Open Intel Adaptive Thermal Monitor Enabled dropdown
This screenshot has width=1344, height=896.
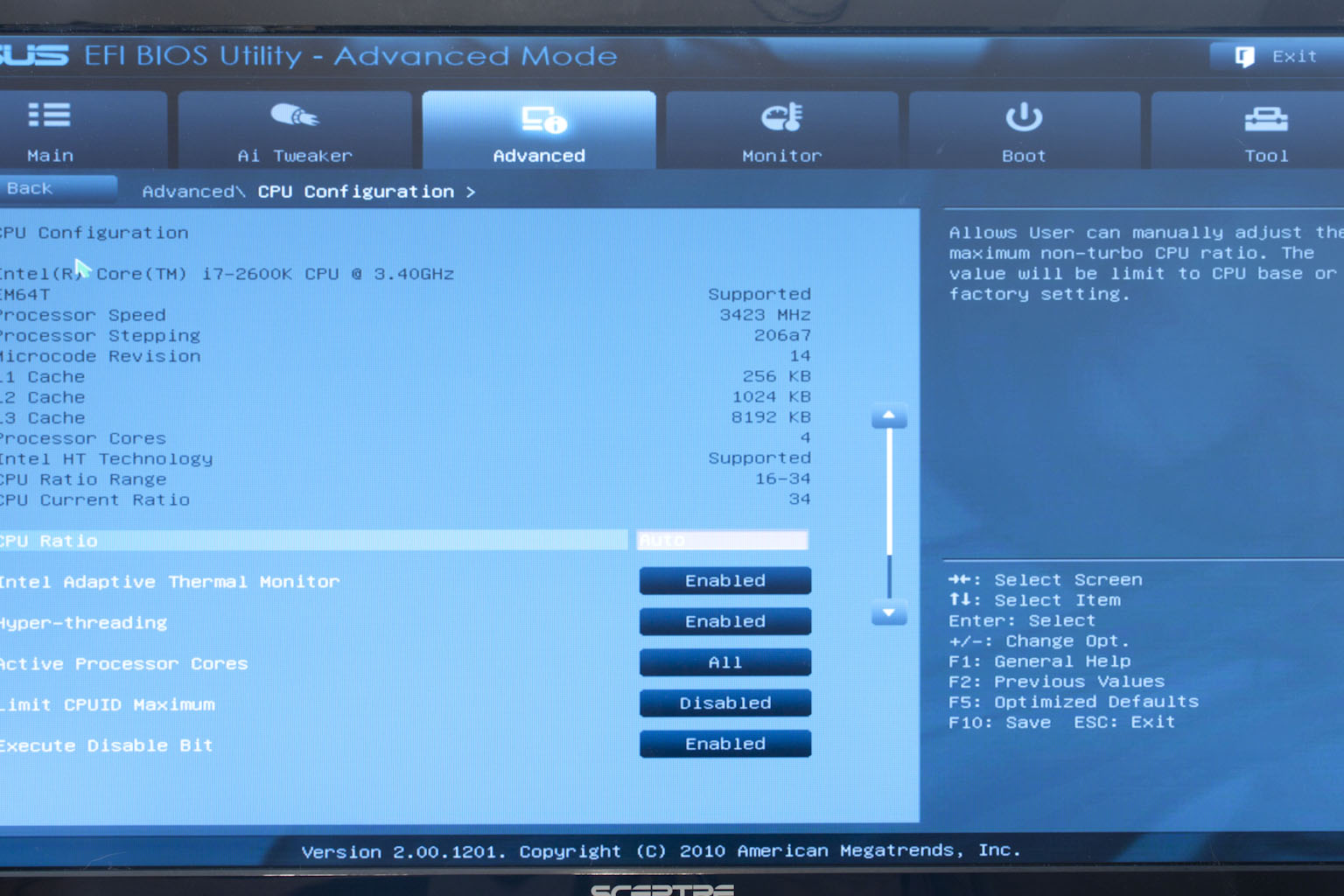pos(725,581)
